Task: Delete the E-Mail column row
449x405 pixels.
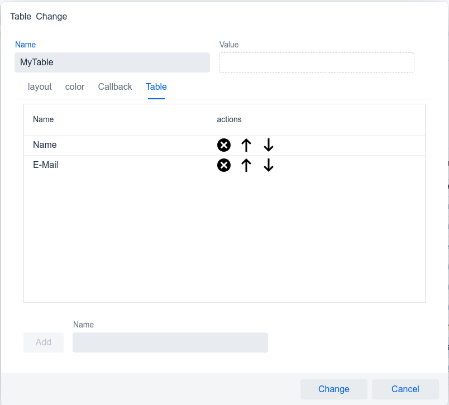Action: pos(224,165)
